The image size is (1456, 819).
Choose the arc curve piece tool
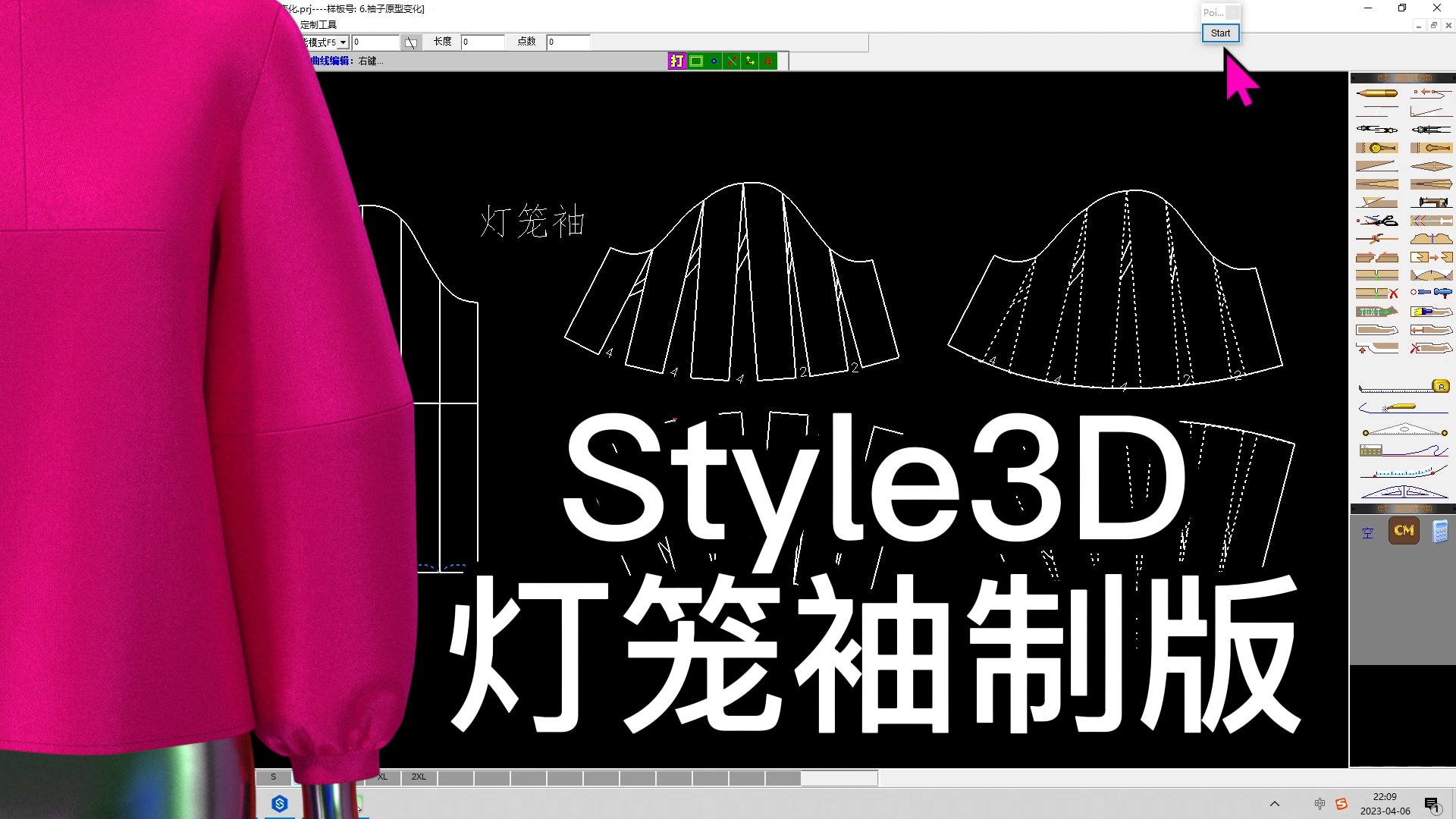click(x=1431, y=275)
